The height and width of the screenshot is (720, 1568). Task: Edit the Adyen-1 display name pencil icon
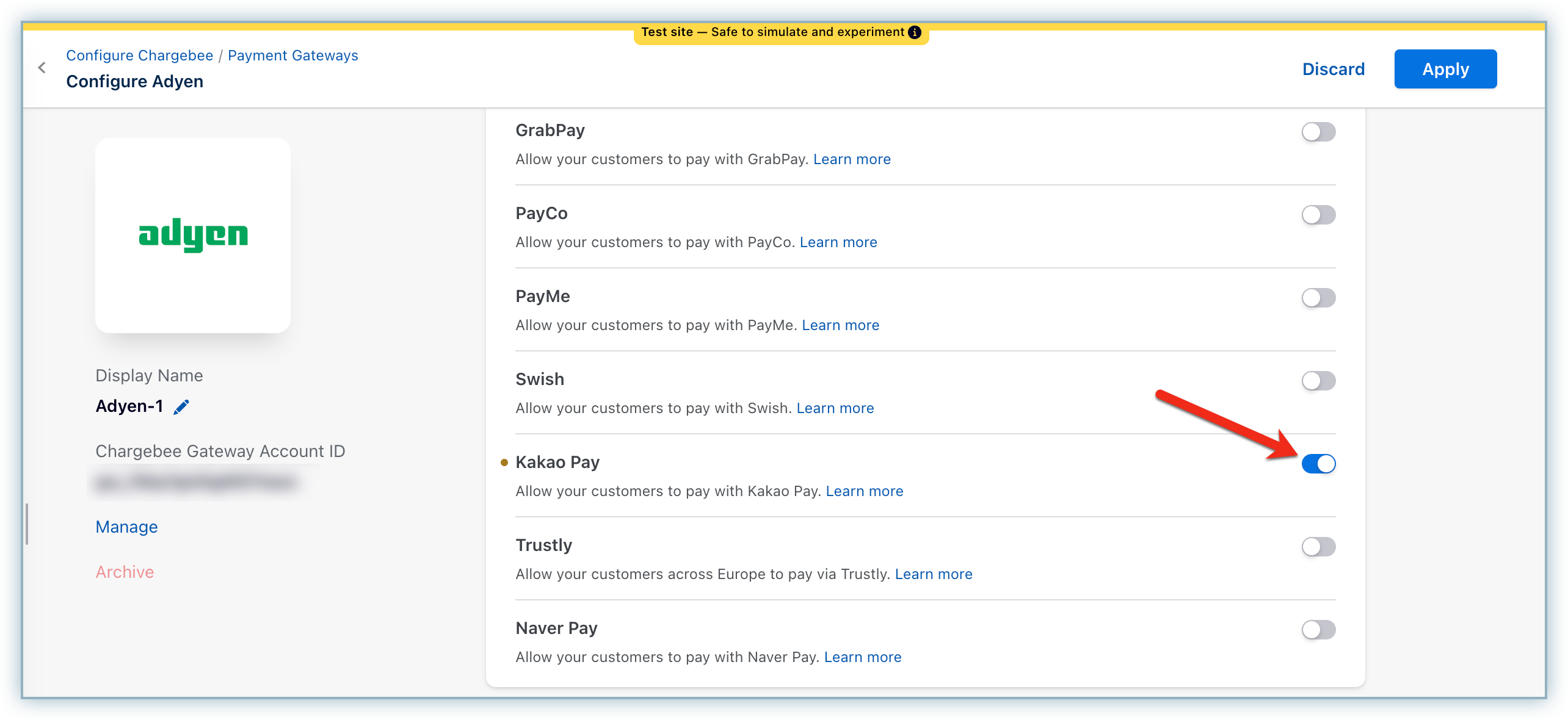181,407
